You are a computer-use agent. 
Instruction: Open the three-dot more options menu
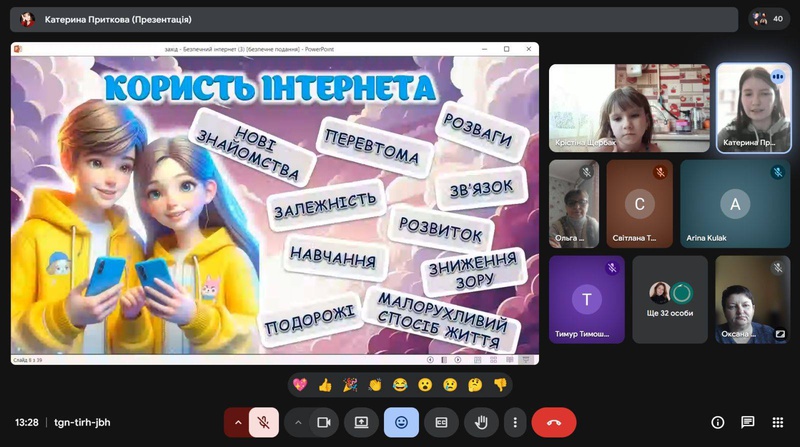515,422
